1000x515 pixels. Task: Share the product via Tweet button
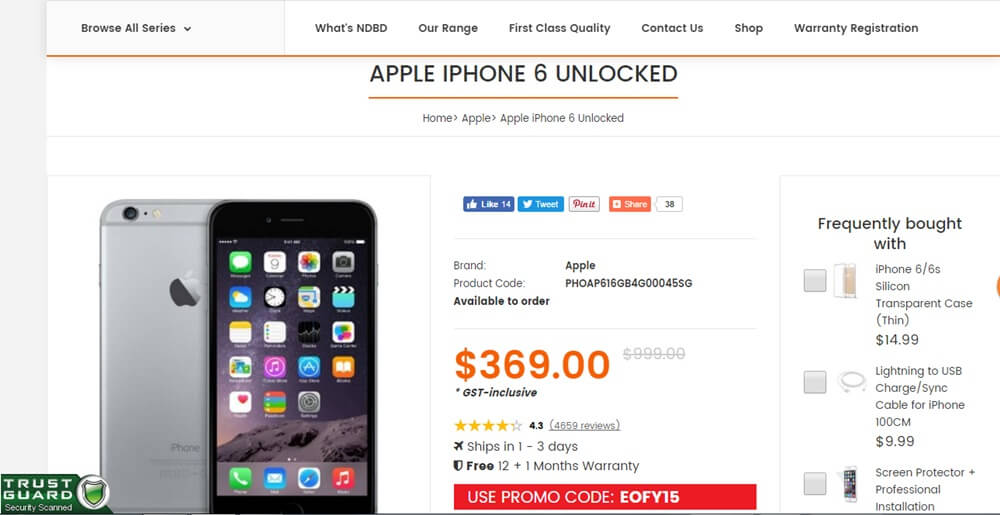(x=540, y=204)
